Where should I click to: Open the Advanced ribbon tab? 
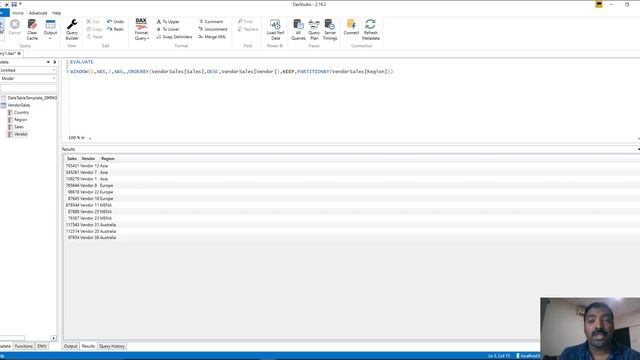point(38,13)
